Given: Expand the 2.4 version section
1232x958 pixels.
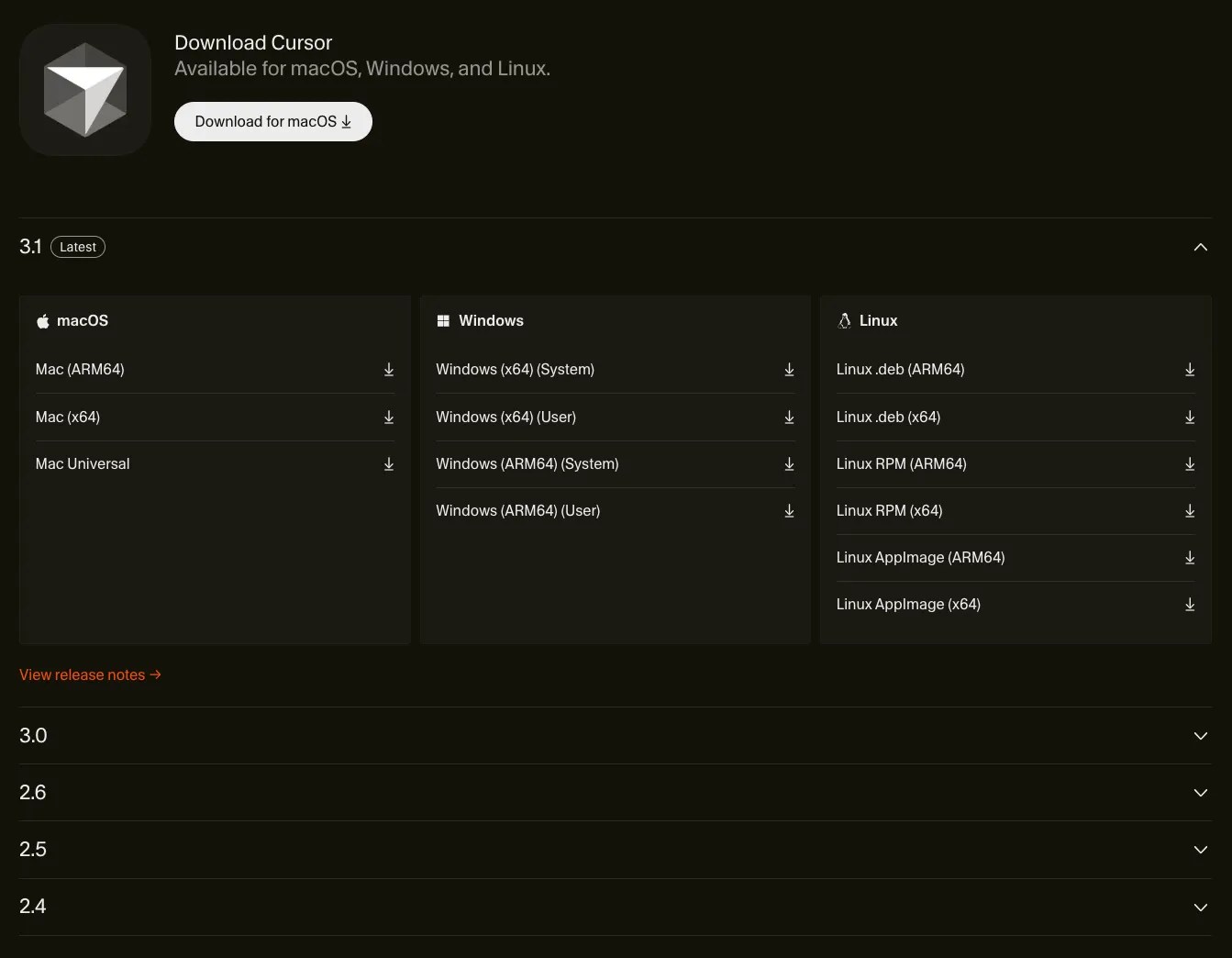Looking at the screenshot, I should pos(1200,907).
